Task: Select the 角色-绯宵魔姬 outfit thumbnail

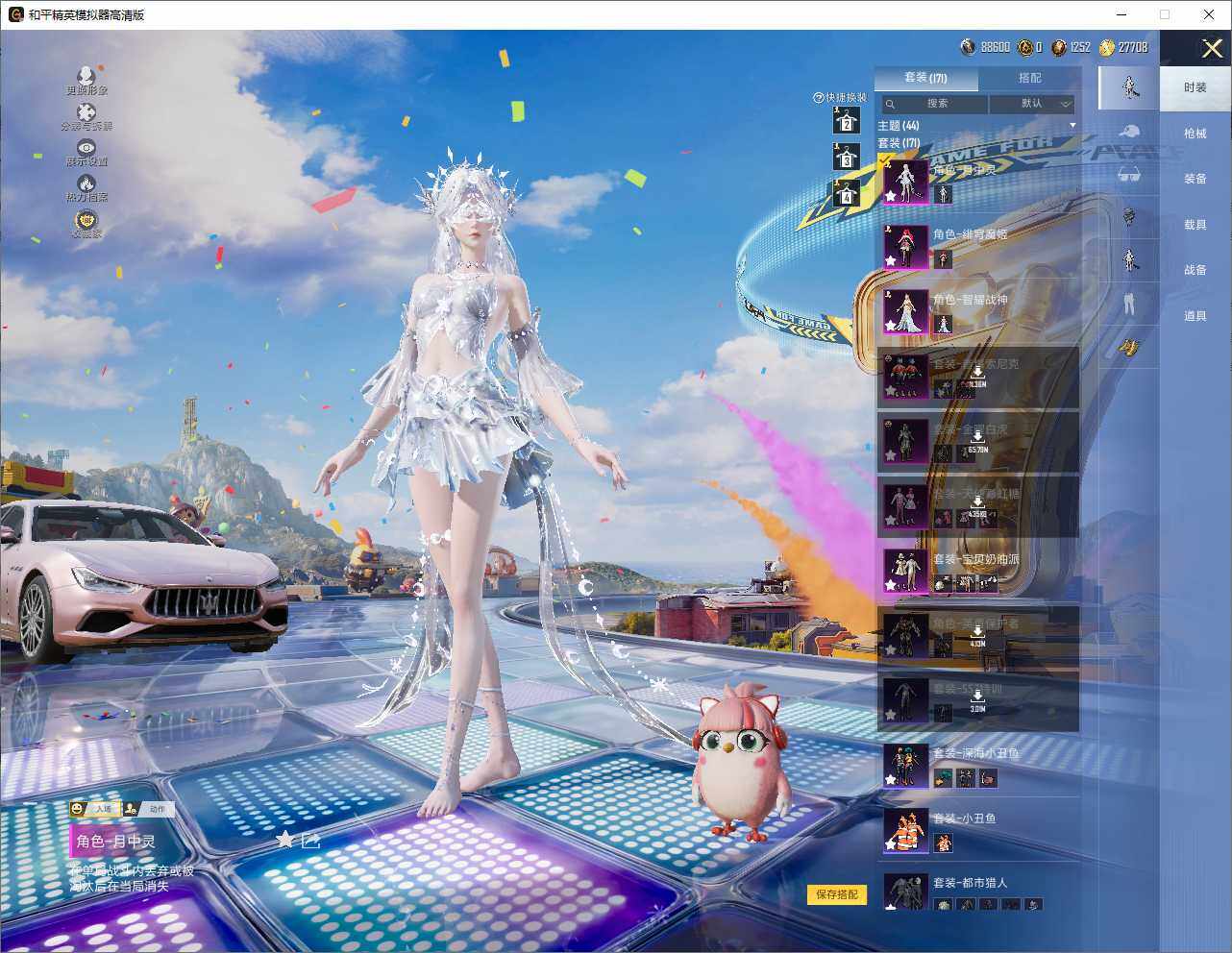Action: point(905,246)
